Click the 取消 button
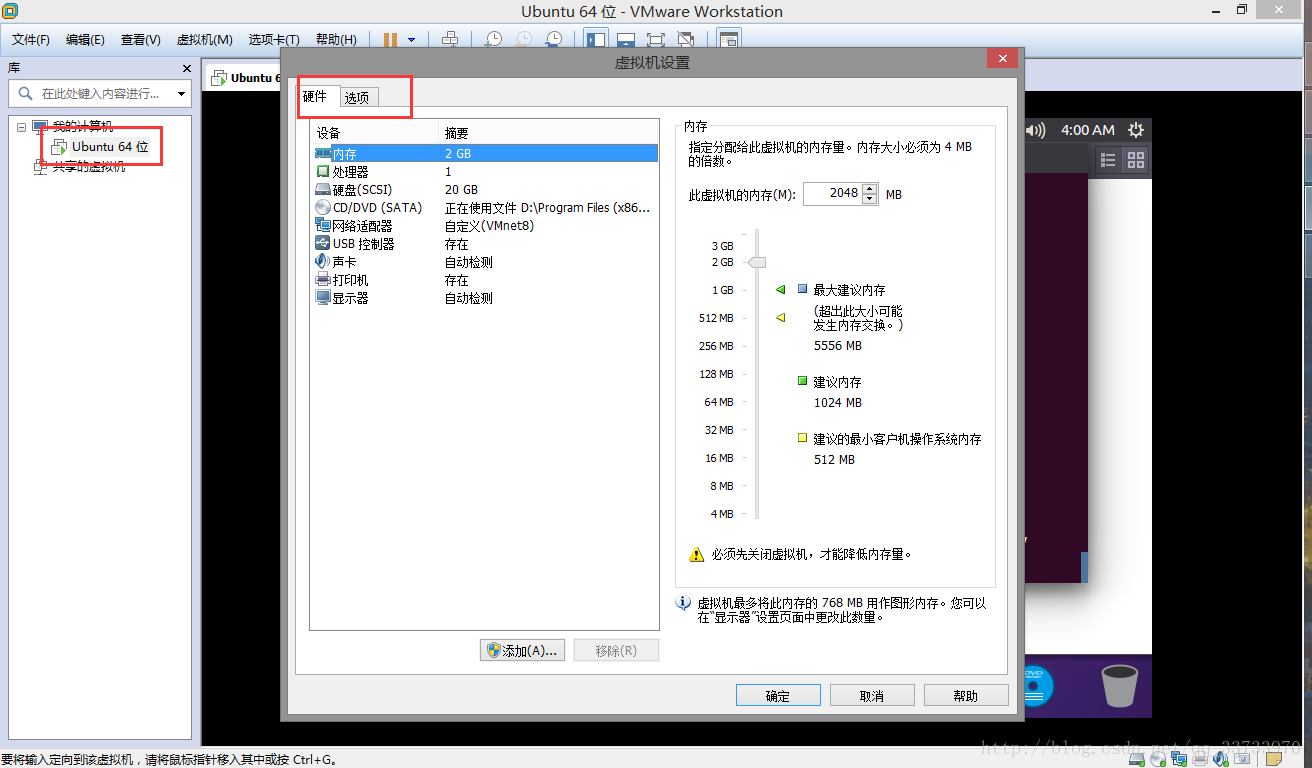 (872, 696)
